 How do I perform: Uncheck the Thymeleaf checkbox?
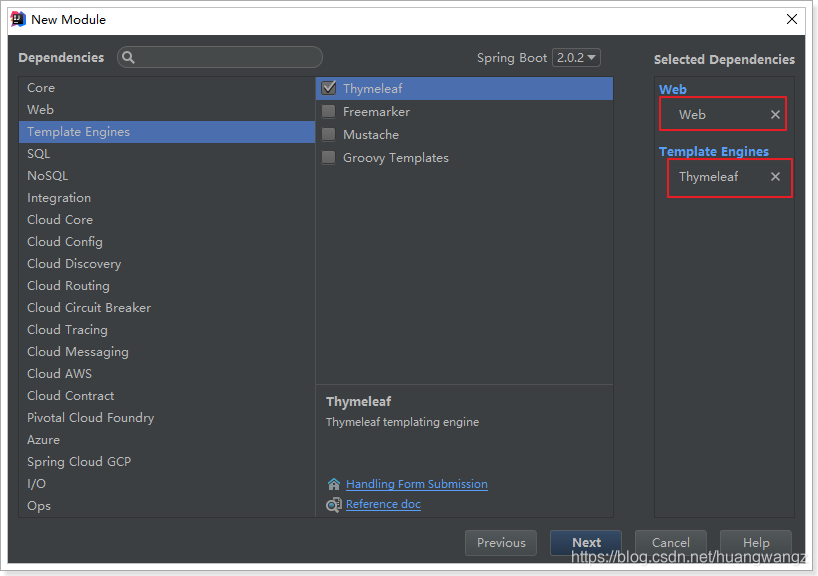click(329, 88)
